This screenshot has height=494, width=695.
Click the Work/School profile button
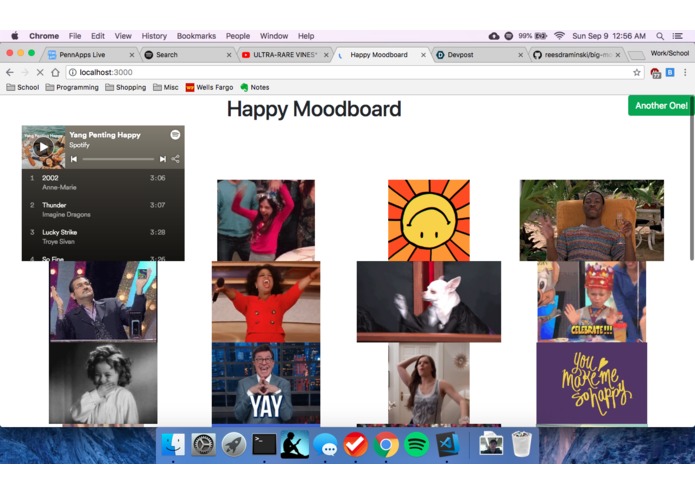tap(669, 53)
